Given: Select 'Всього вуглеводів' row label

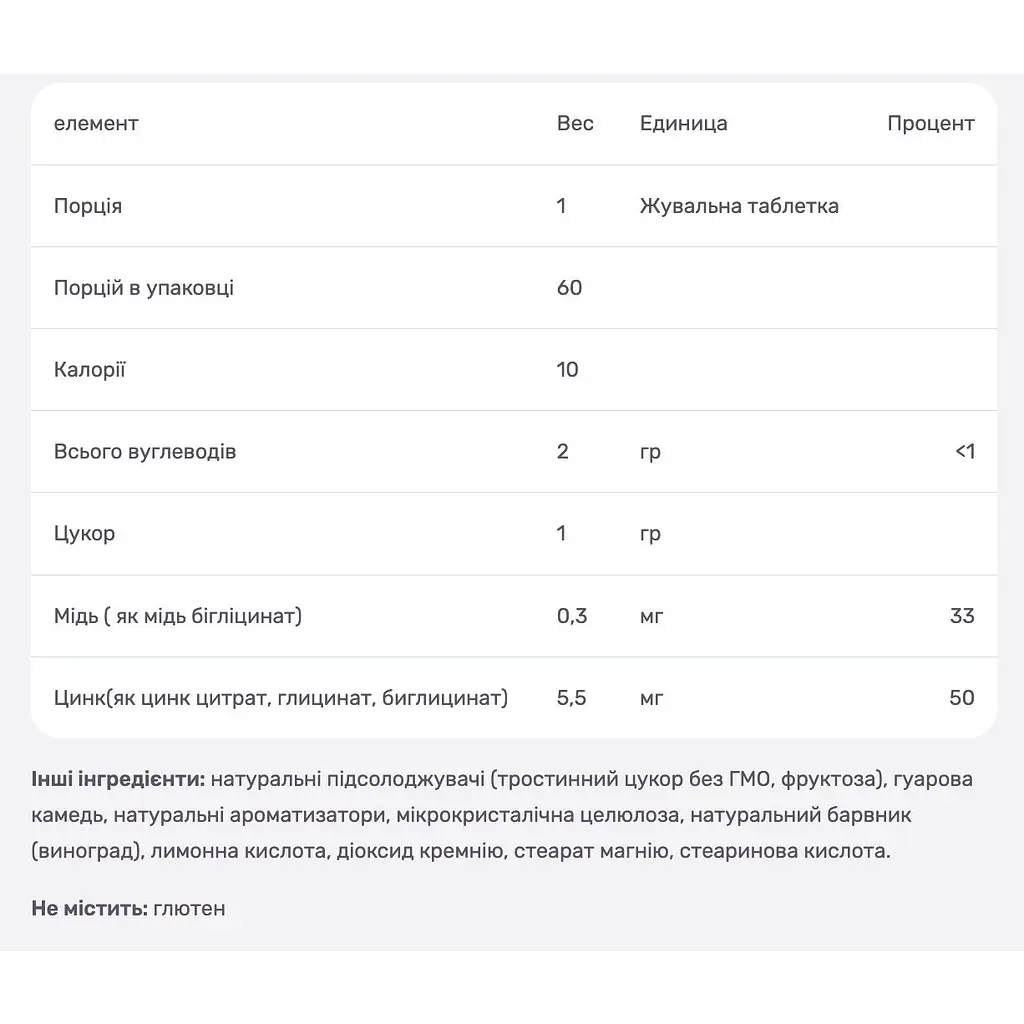Looking at the screenshot, I should [x=145, y=452].
